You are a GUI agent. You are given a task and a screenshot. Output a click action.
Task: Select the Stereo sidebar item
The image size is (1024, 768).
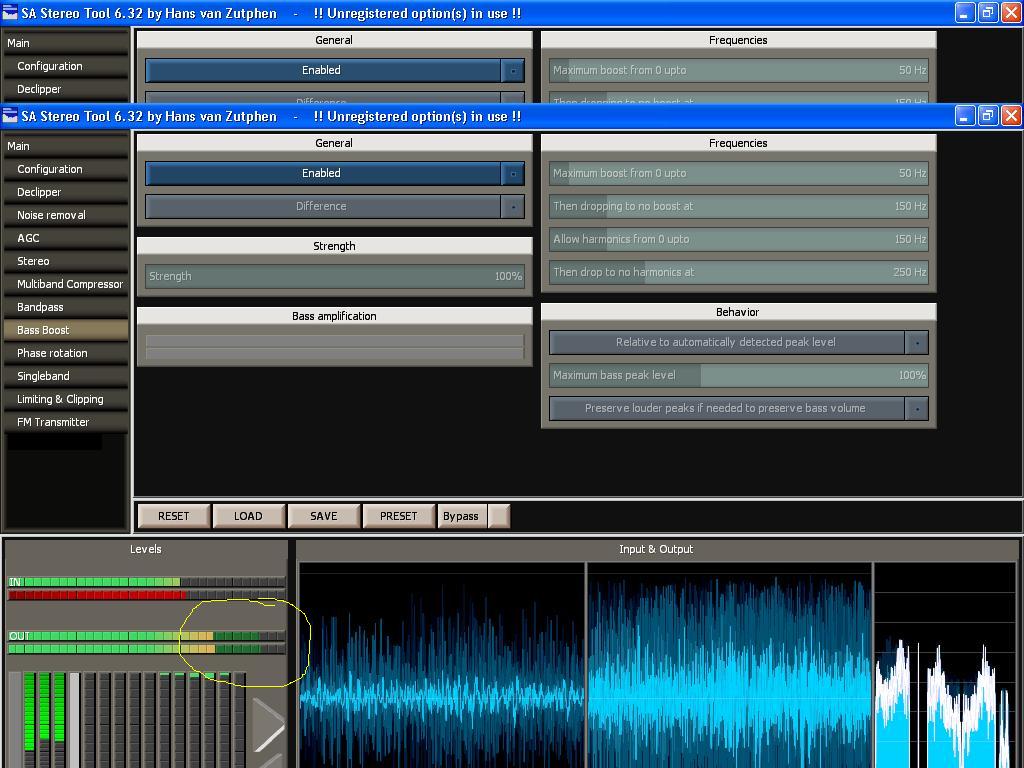point(65,261)
